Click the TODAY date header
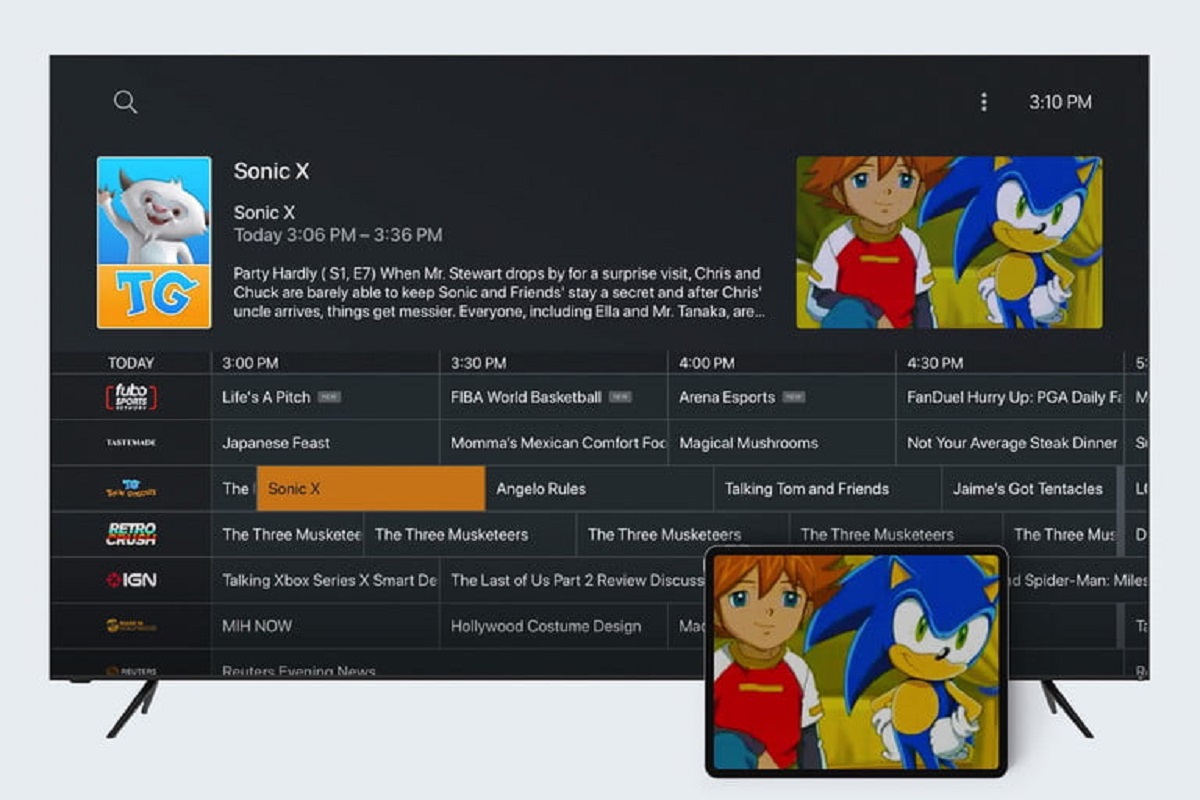 tap(131, 363)
